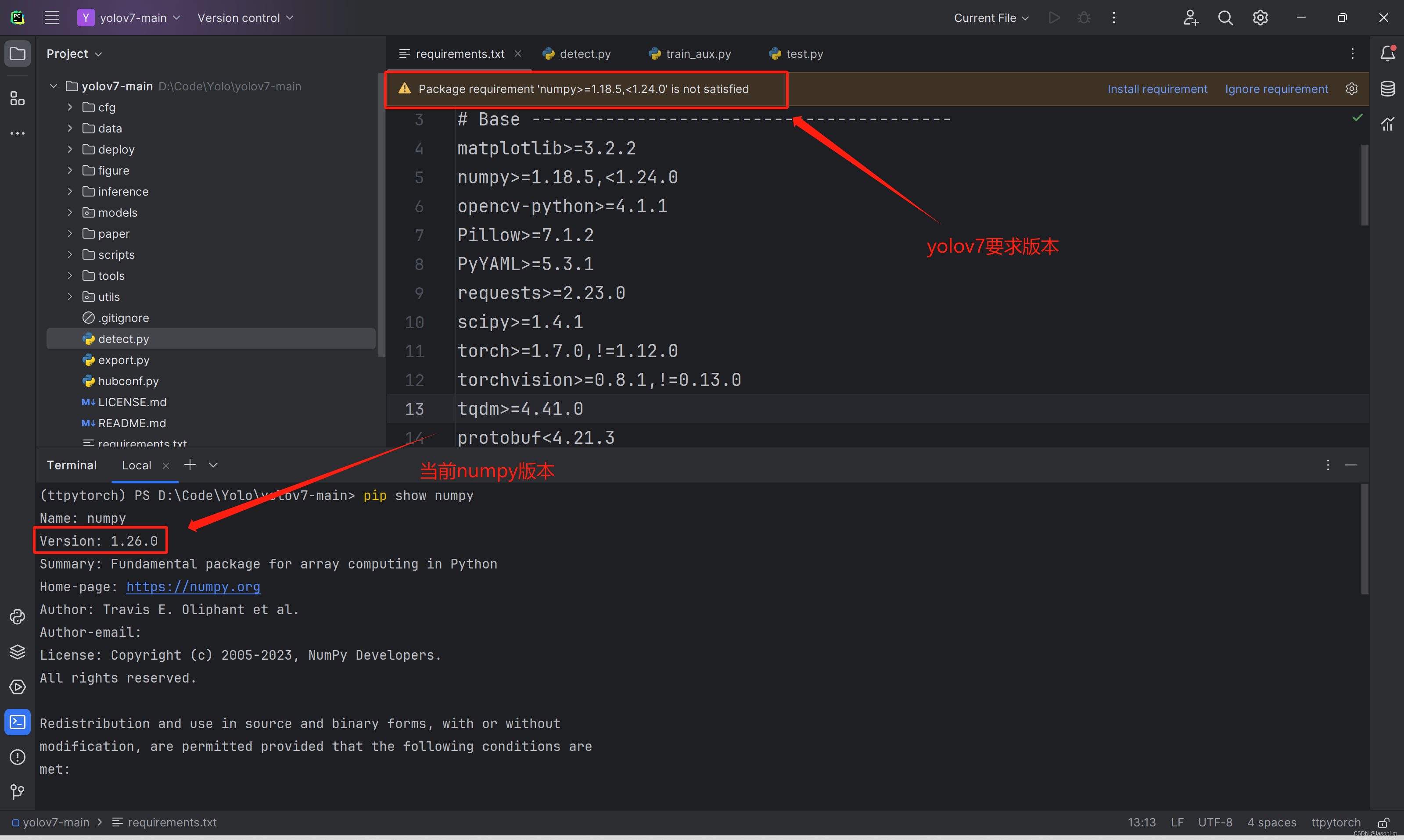
Task: Open 4 spaces indentation settings
Action: [x=1271, y=822]
